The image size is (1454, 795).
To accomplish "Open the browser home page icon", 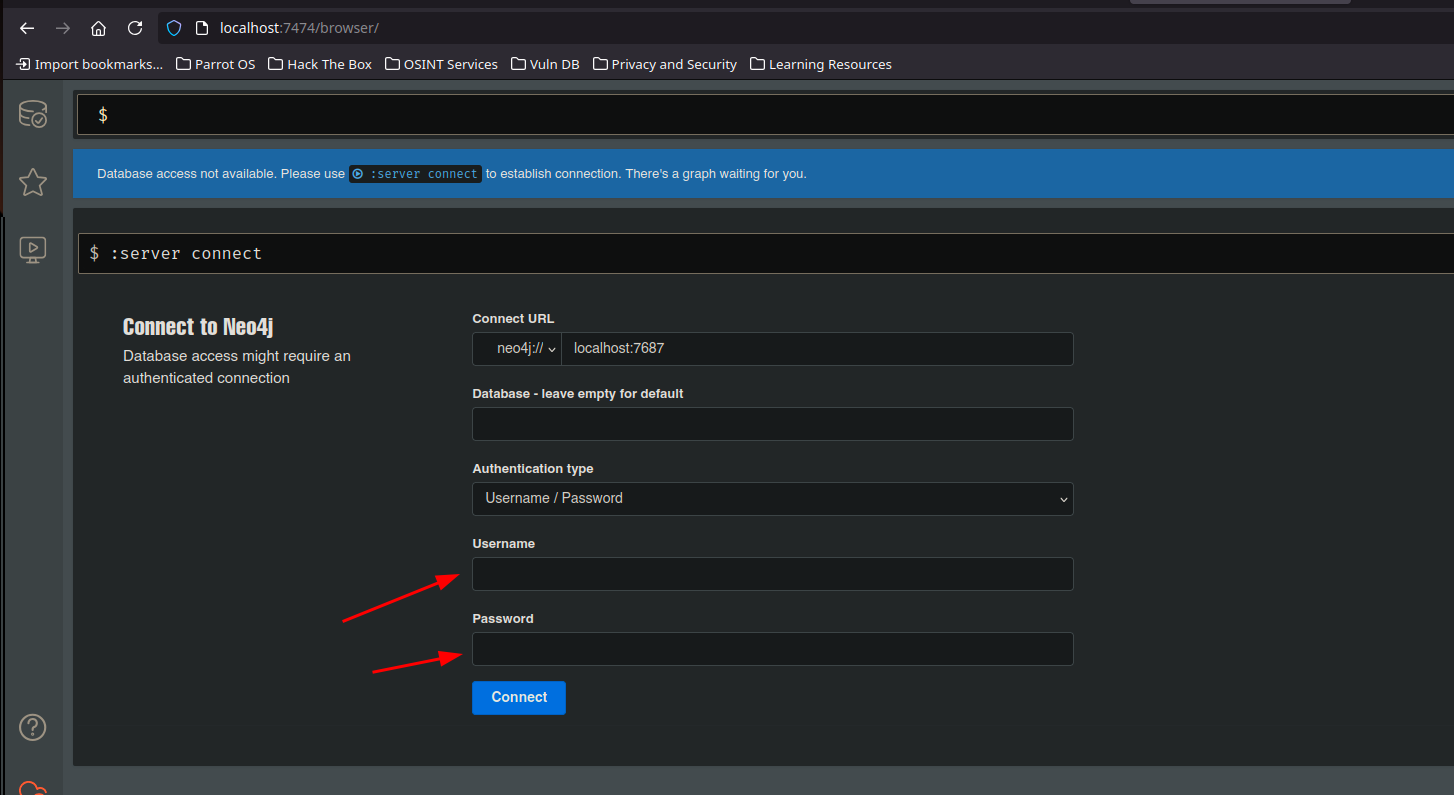I will pos(98,28).
